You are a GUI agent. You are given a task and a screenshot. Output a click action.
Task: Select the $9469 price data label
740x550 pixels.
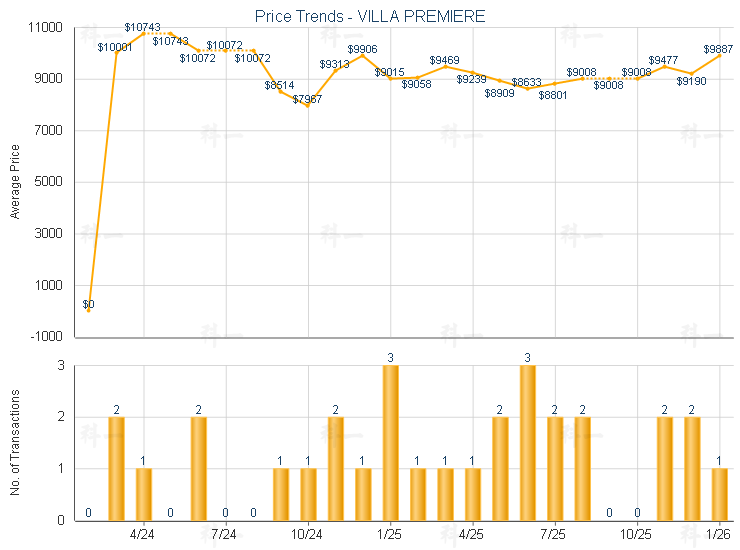(445, 61)
